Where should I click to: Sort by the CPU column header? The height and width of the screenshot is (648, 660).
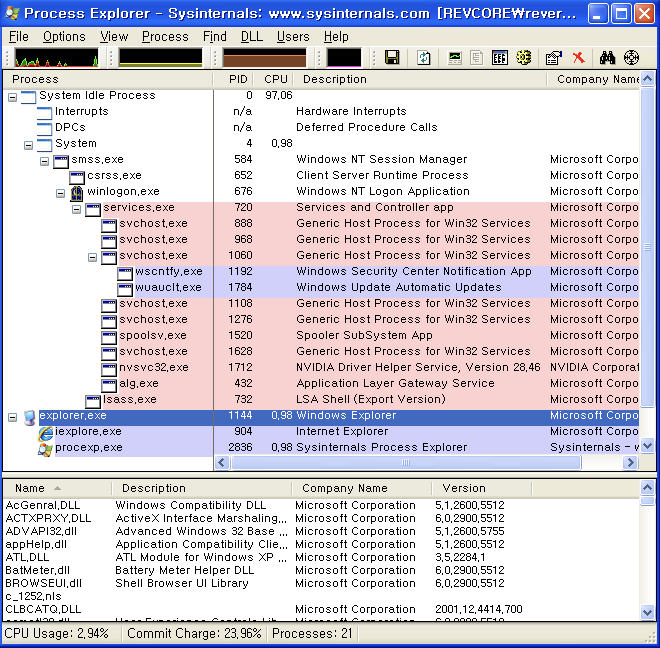pyautogui.click(x=274, y=79)
